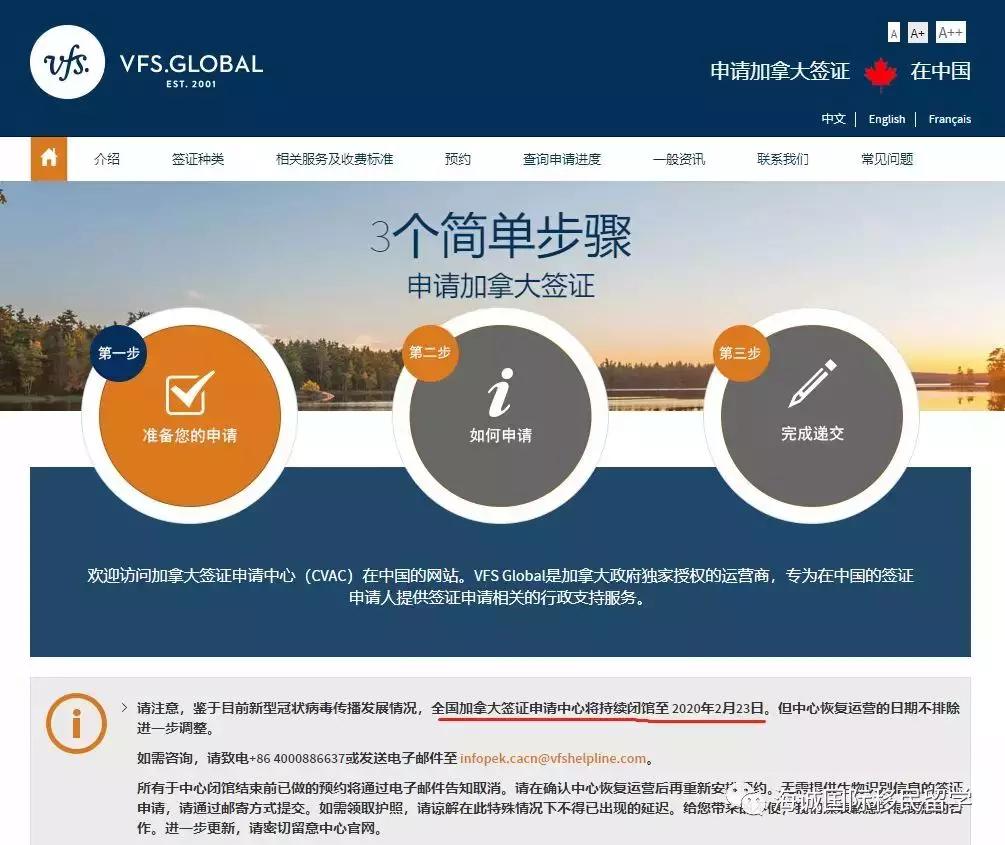Click the orange notice info icon

pyautogui.click(x=76, y=723)
